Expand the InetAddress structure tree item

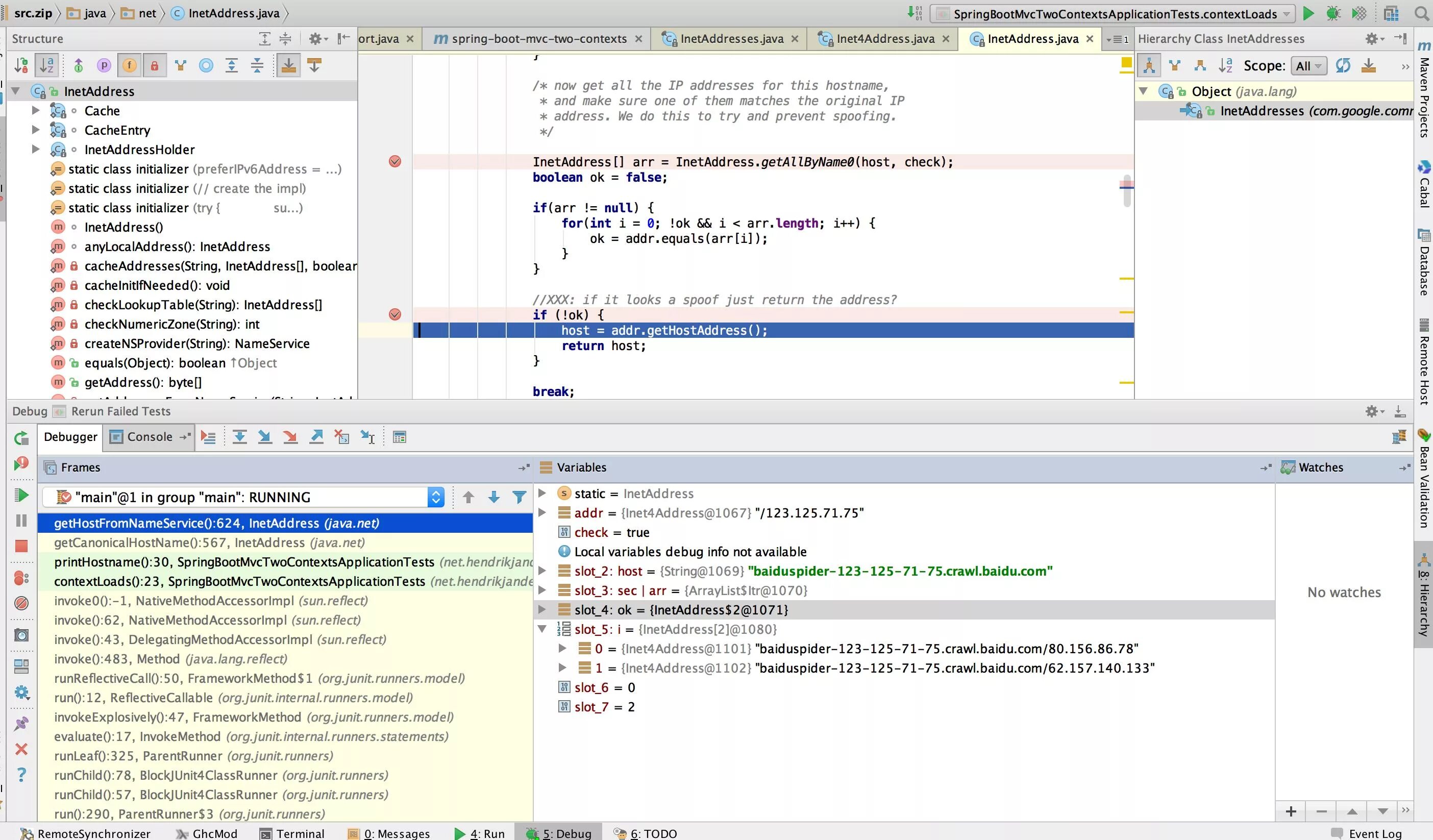[x=16, y=91]
